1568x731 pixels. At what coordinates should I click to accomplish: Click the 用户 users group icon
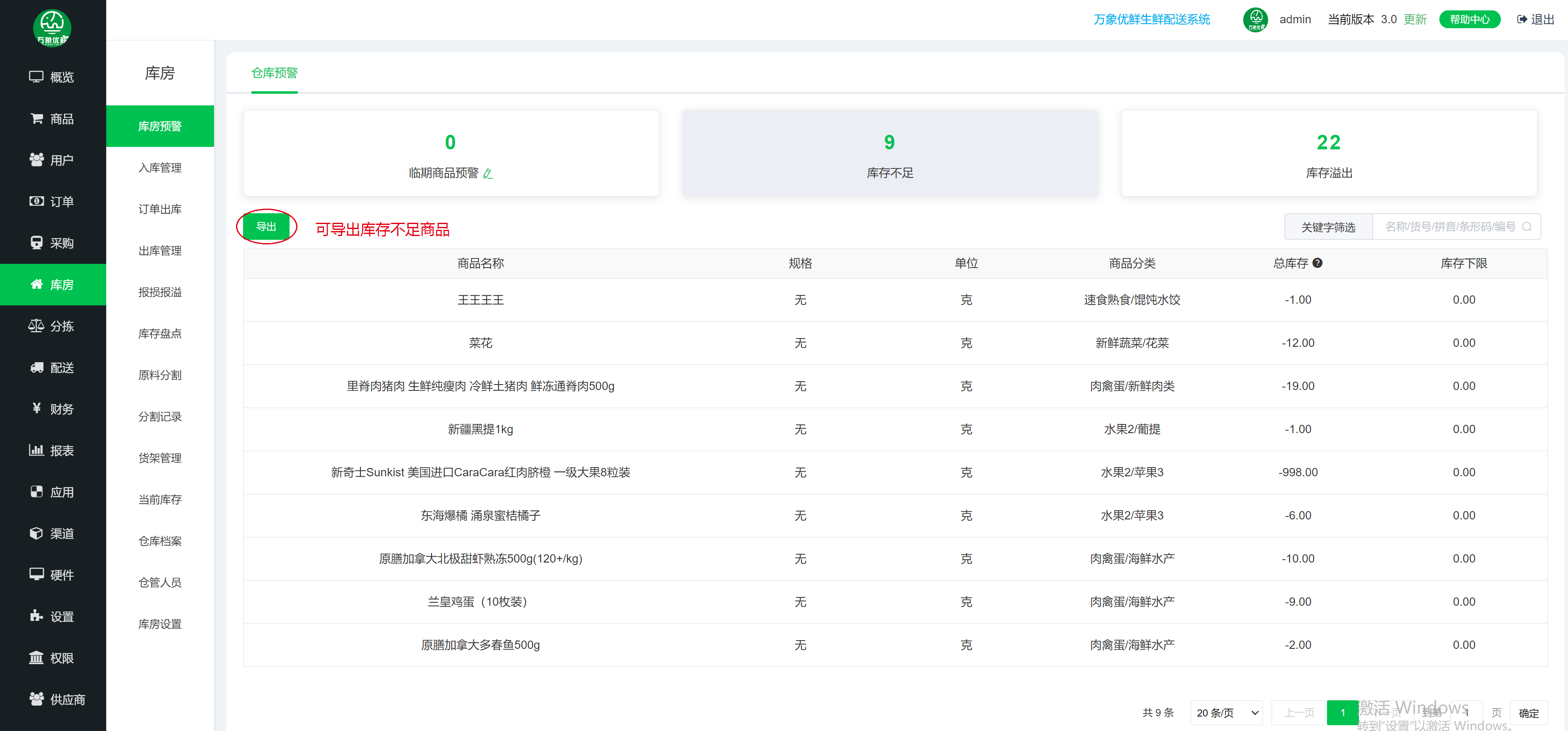point(37,159)
